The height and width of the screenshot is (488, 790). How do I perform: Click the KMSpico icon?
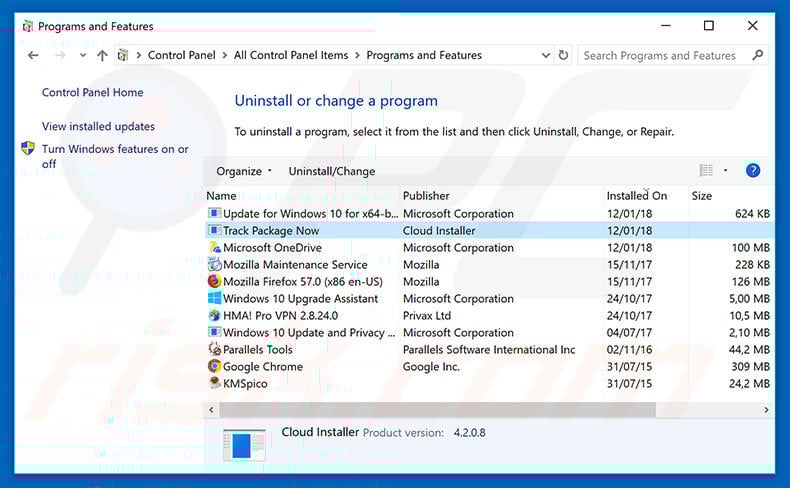[x=215, y=383]
